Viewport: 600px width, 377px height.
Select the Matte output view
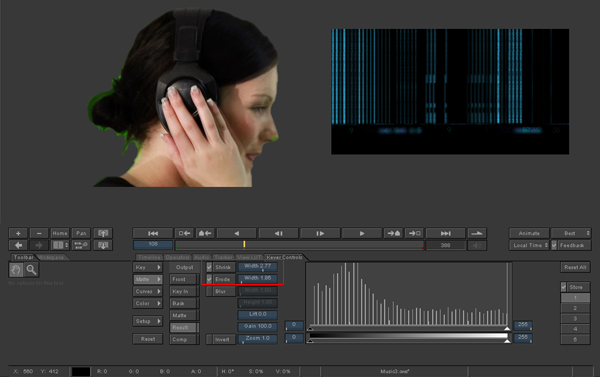pos(184,315)
